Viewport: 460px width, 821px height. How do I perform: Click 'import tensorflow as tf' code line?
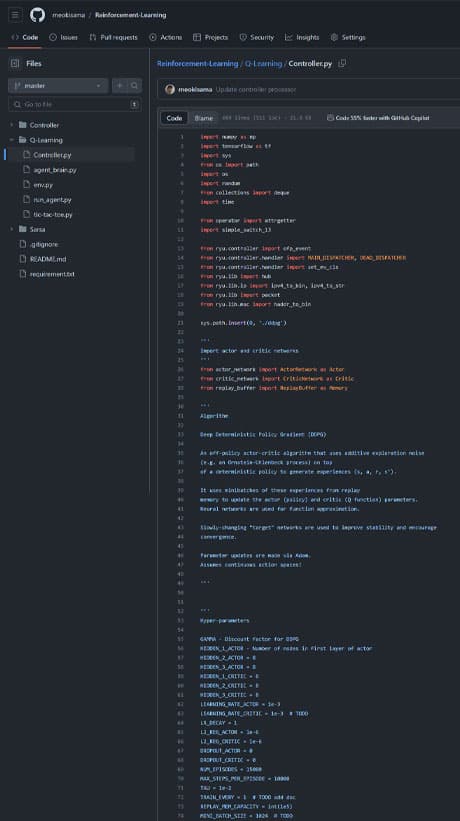click(x=235, y=146)
